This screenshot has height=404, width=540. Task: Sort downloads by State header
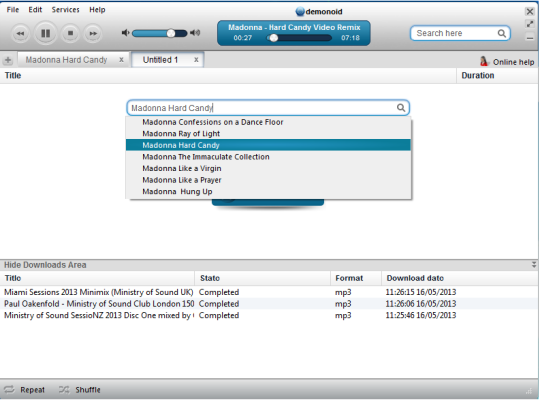click(263, 278)
